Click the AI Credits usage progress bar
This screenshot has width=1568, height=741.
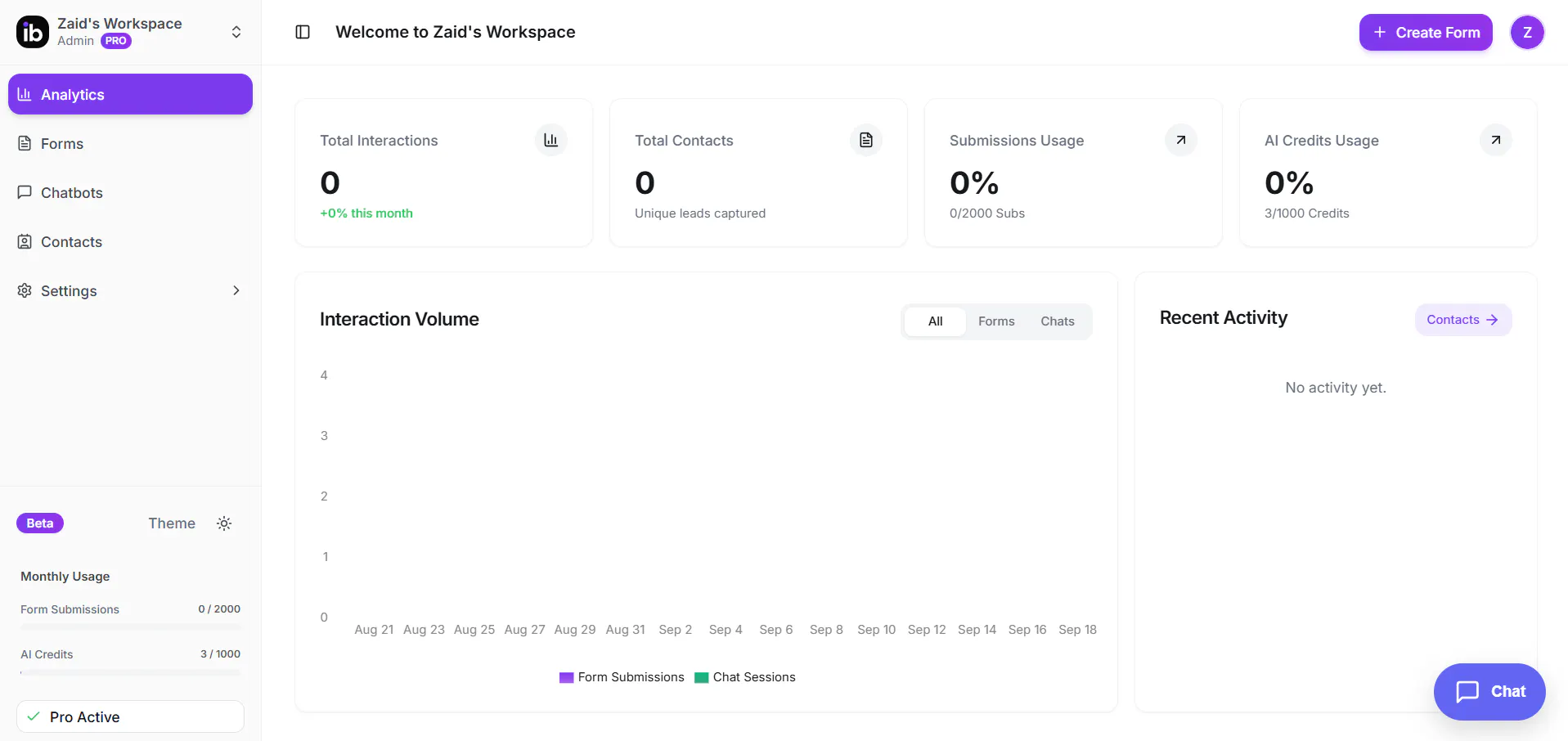130,672
